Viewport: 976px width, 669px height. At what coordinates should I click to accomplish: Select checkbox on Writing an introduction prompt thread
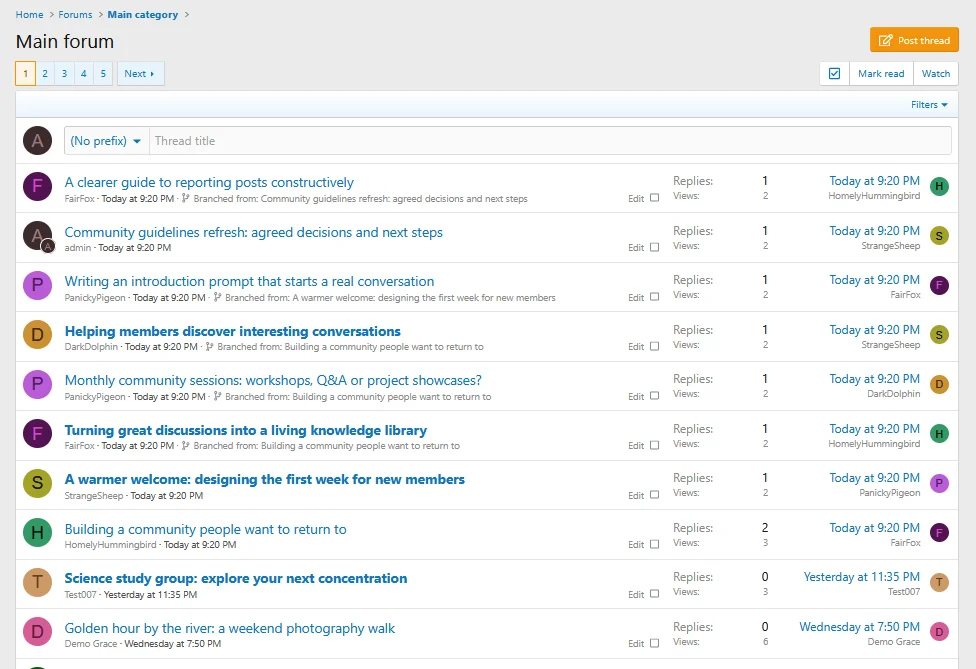654,297
